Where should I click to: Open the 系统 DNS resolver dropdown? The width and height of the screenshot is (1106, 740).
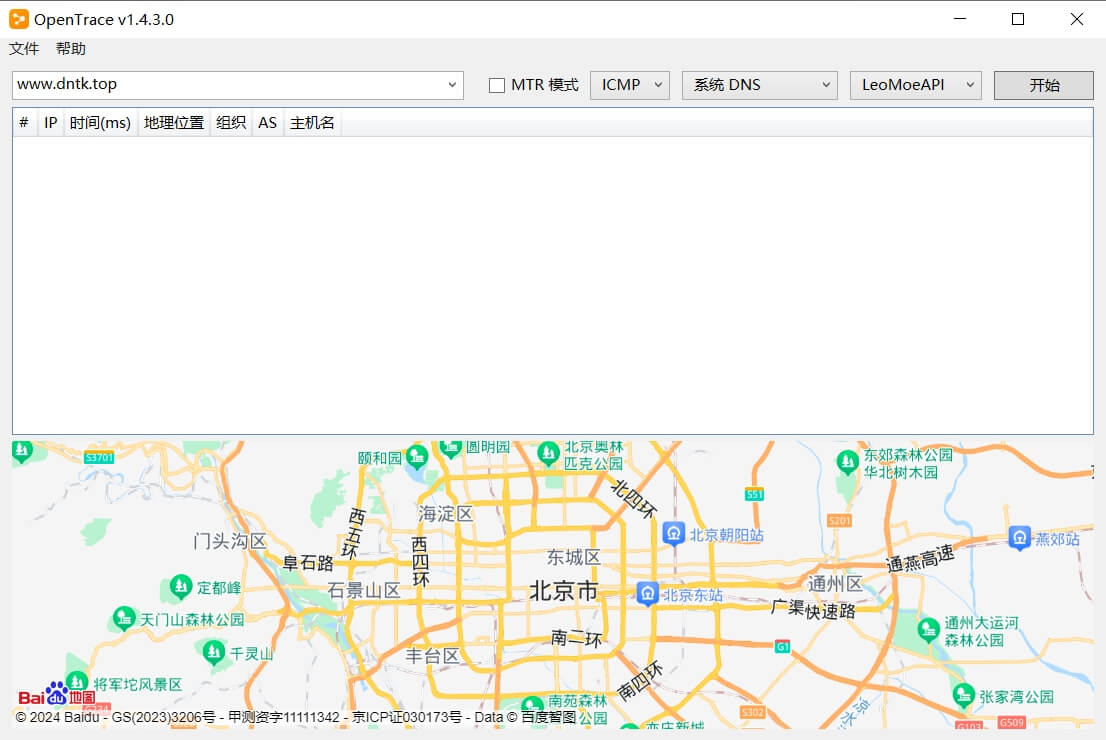click(759, 85)
